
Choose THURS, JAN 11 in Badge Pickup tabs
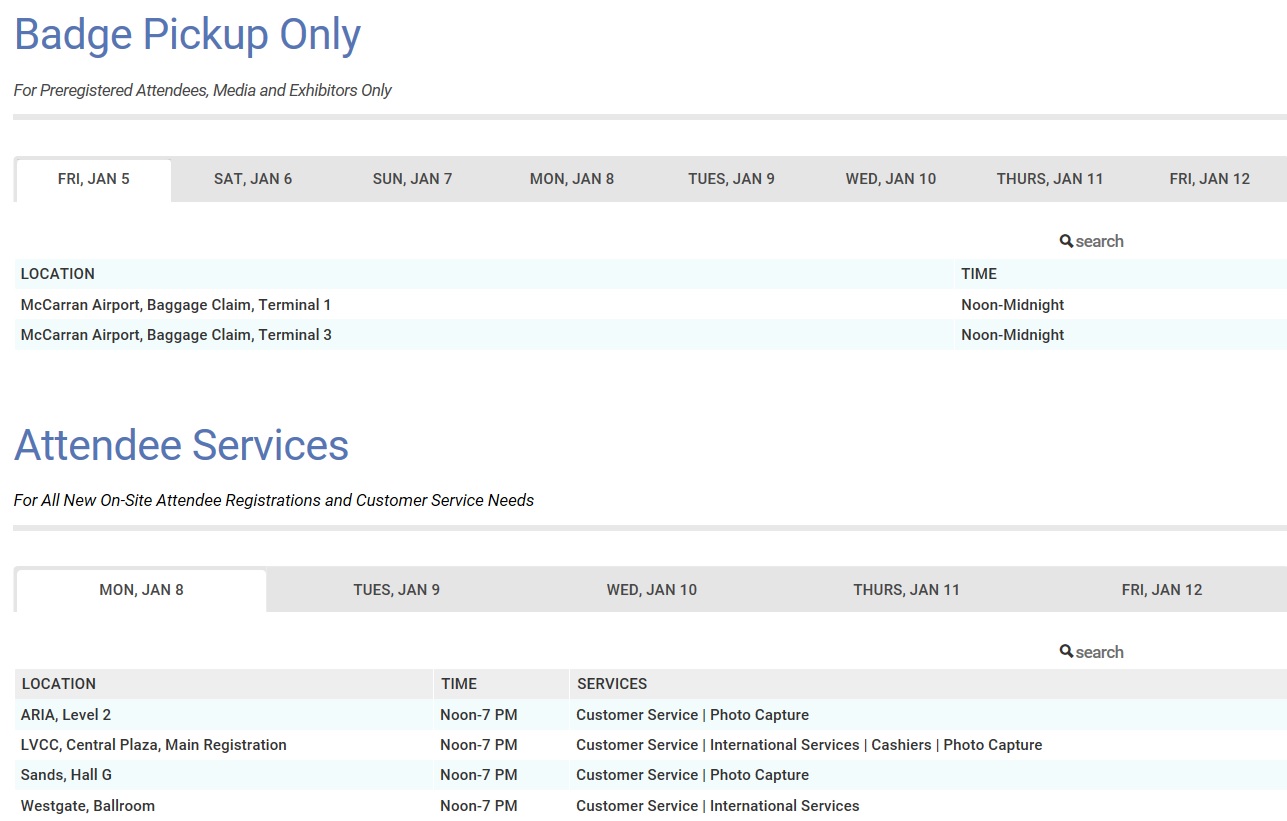pos(1050,179)
